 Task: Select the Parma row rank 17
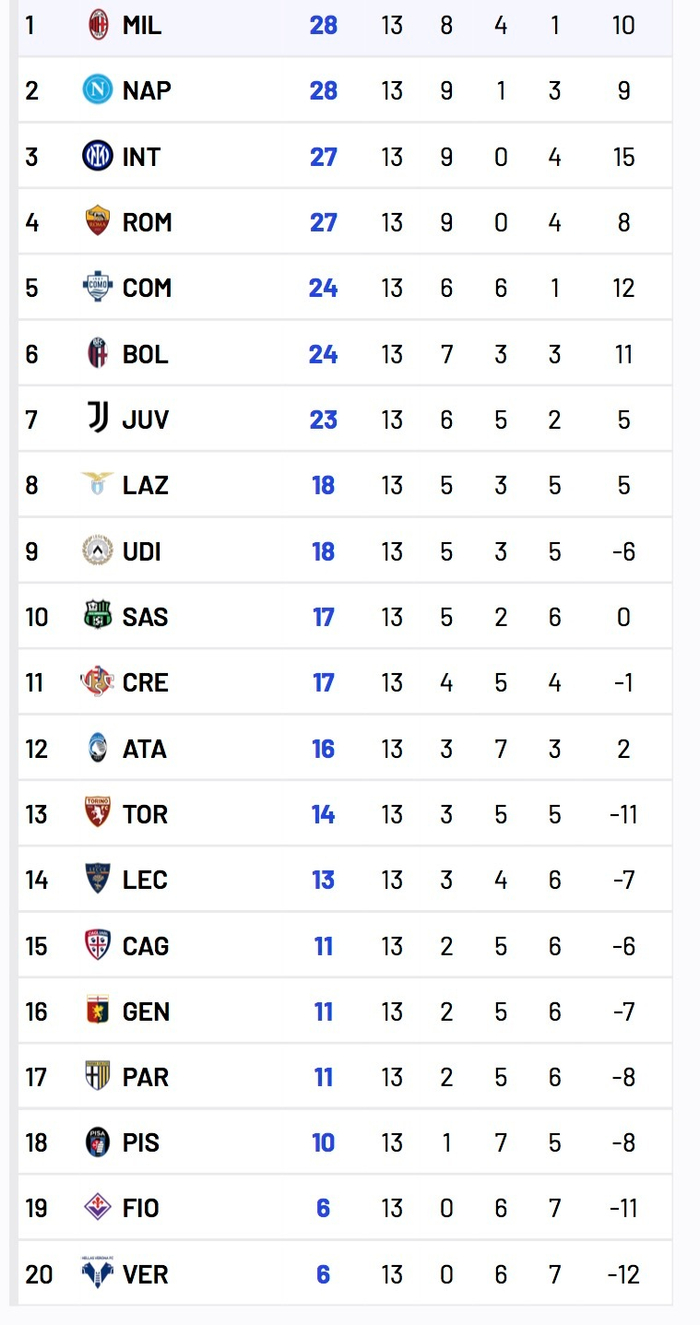[36, 1077]
